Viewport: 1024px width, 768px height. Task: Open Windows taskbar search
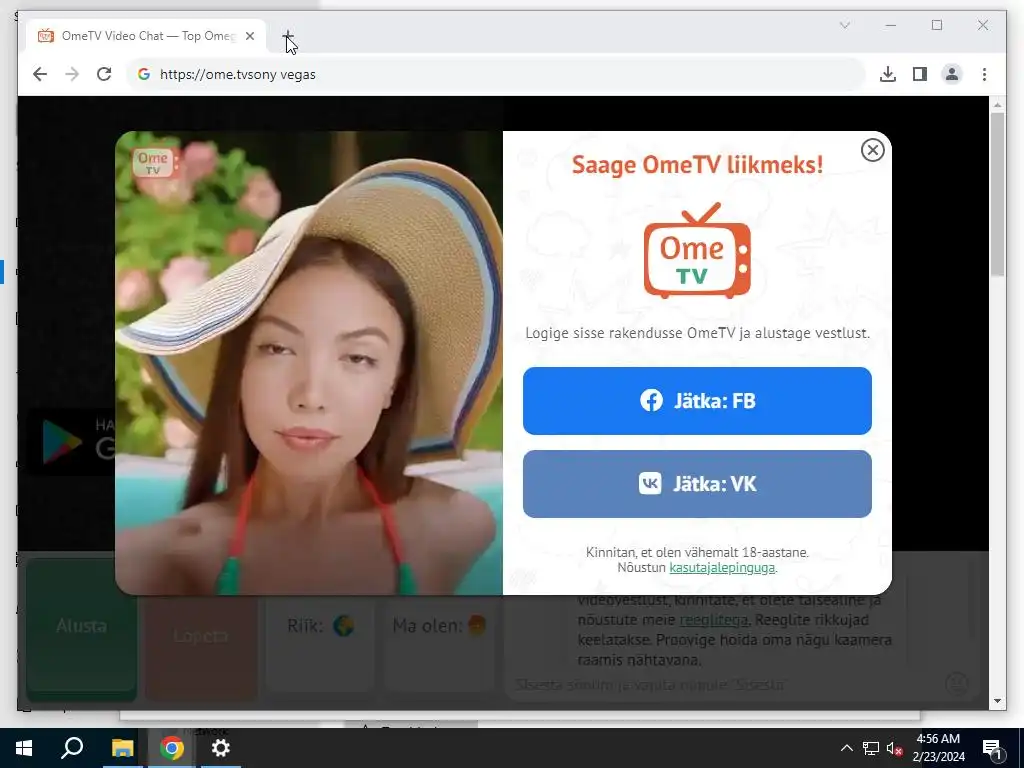[x=72, y=748]
